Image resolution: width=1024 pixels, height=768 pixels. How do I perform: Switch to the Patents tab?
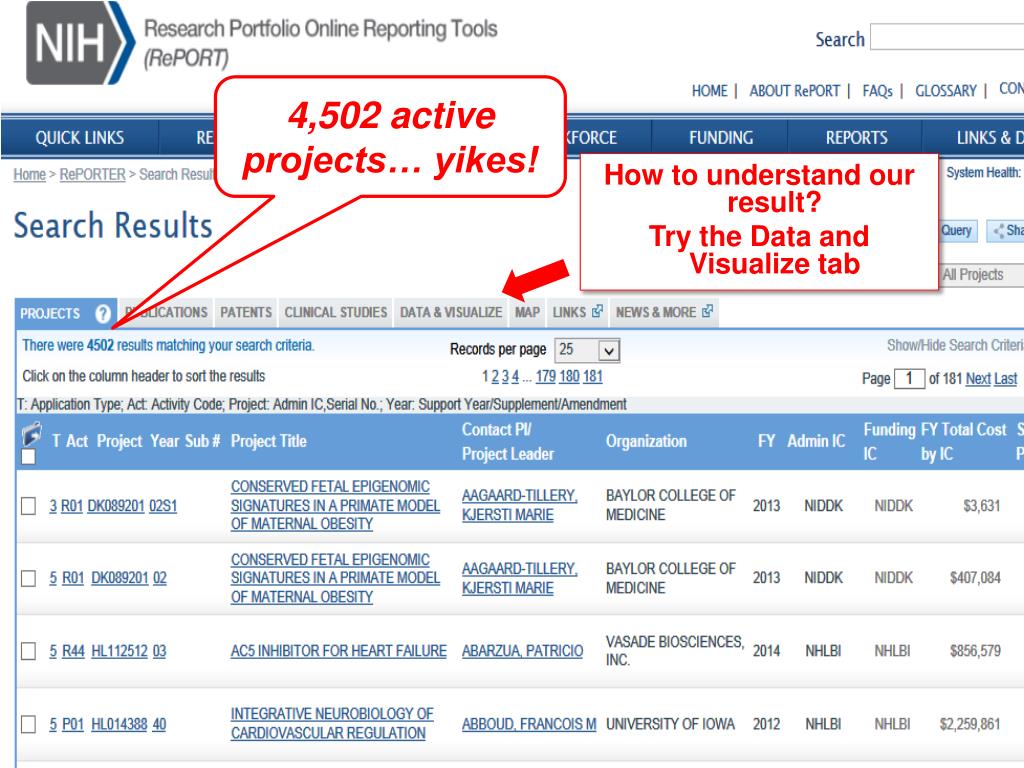(x=246, y=313)
